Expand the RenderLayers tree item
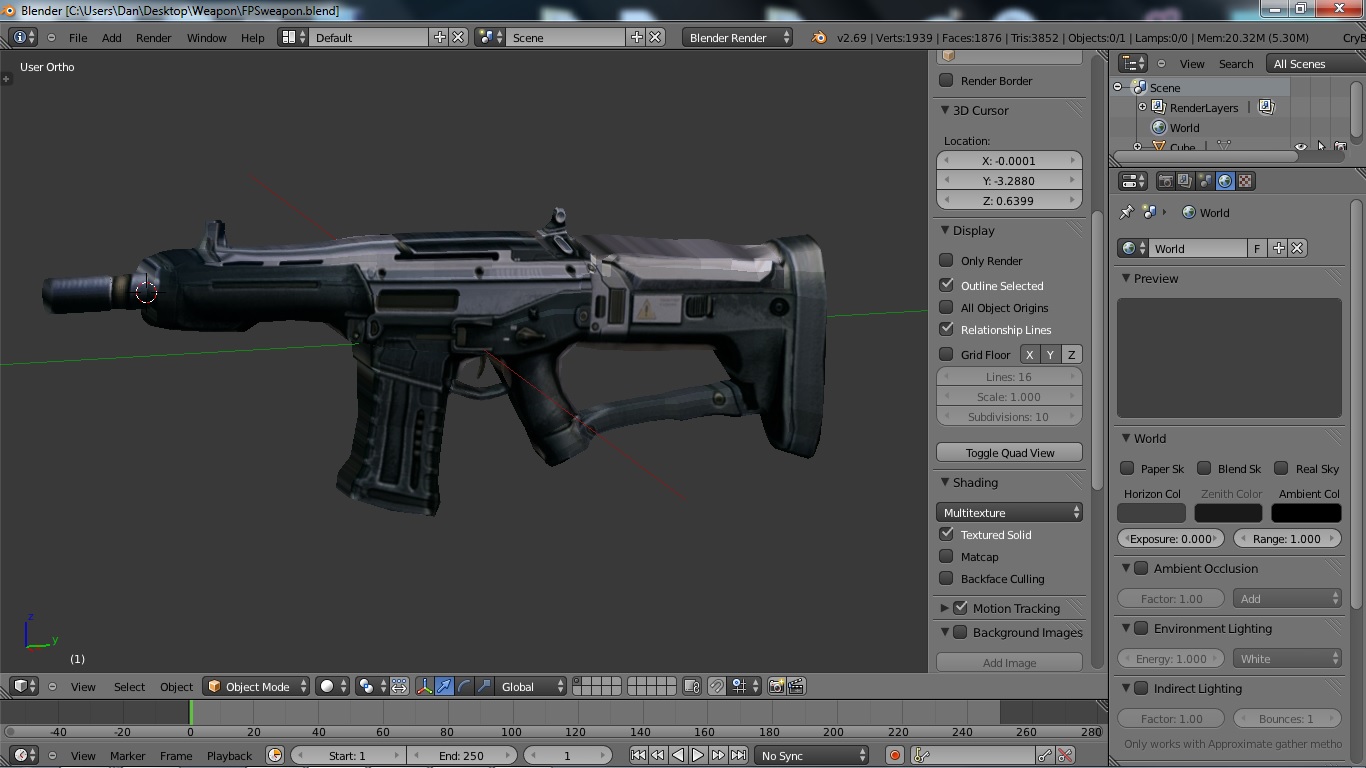 1142,107
